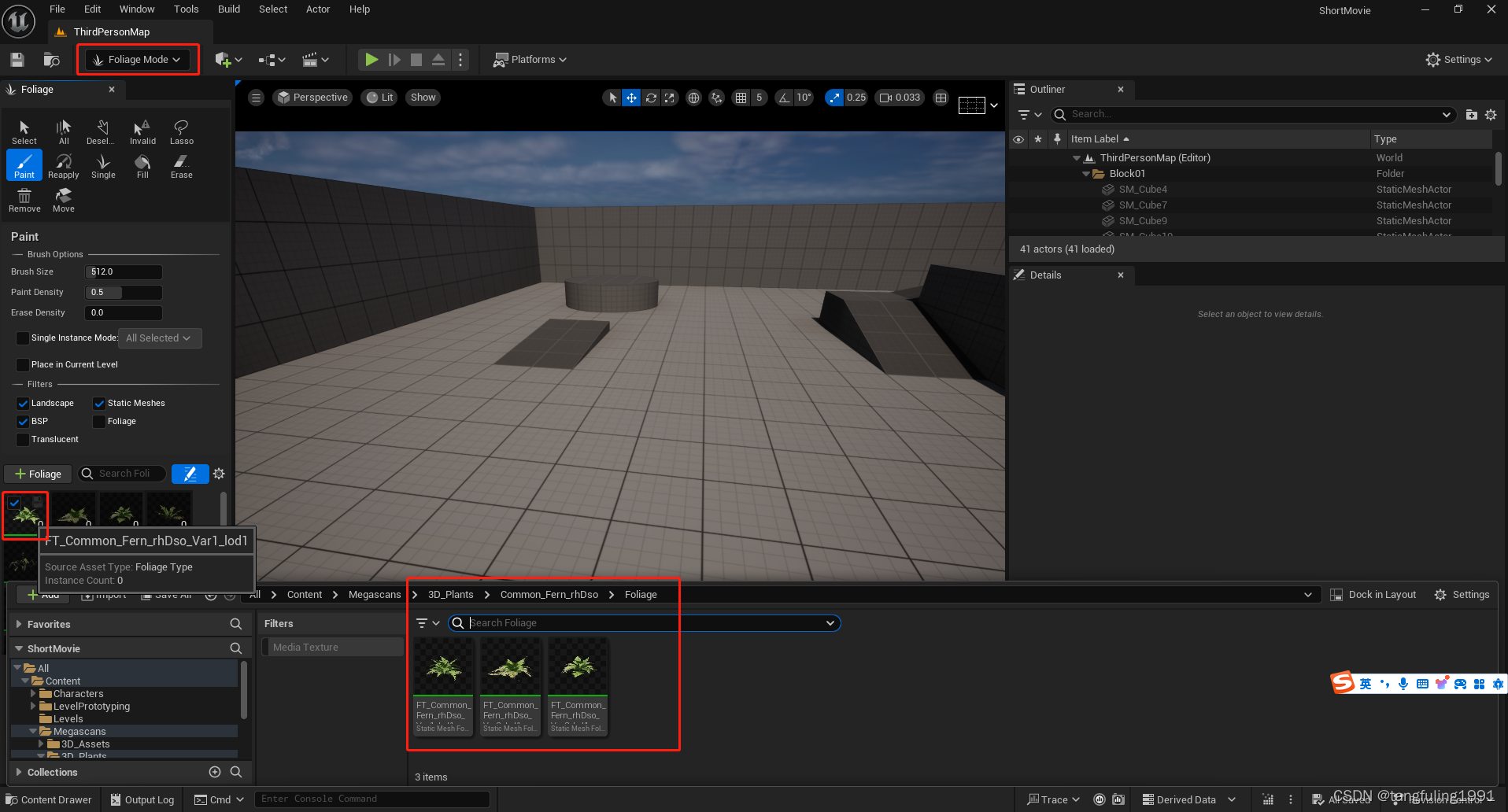The width and height of the screenshot is (1508, 812).
Task: Toggle the Static Meshes filter checkbox
Action: pos(99,404)
